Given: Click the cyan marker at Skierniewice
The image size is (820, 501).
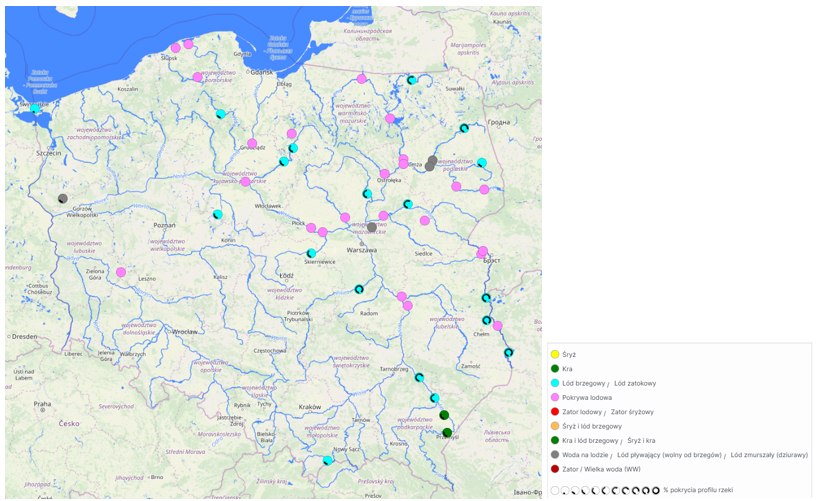Looking at the screenshot, I should pyautogui.click(x=311, y=253).
